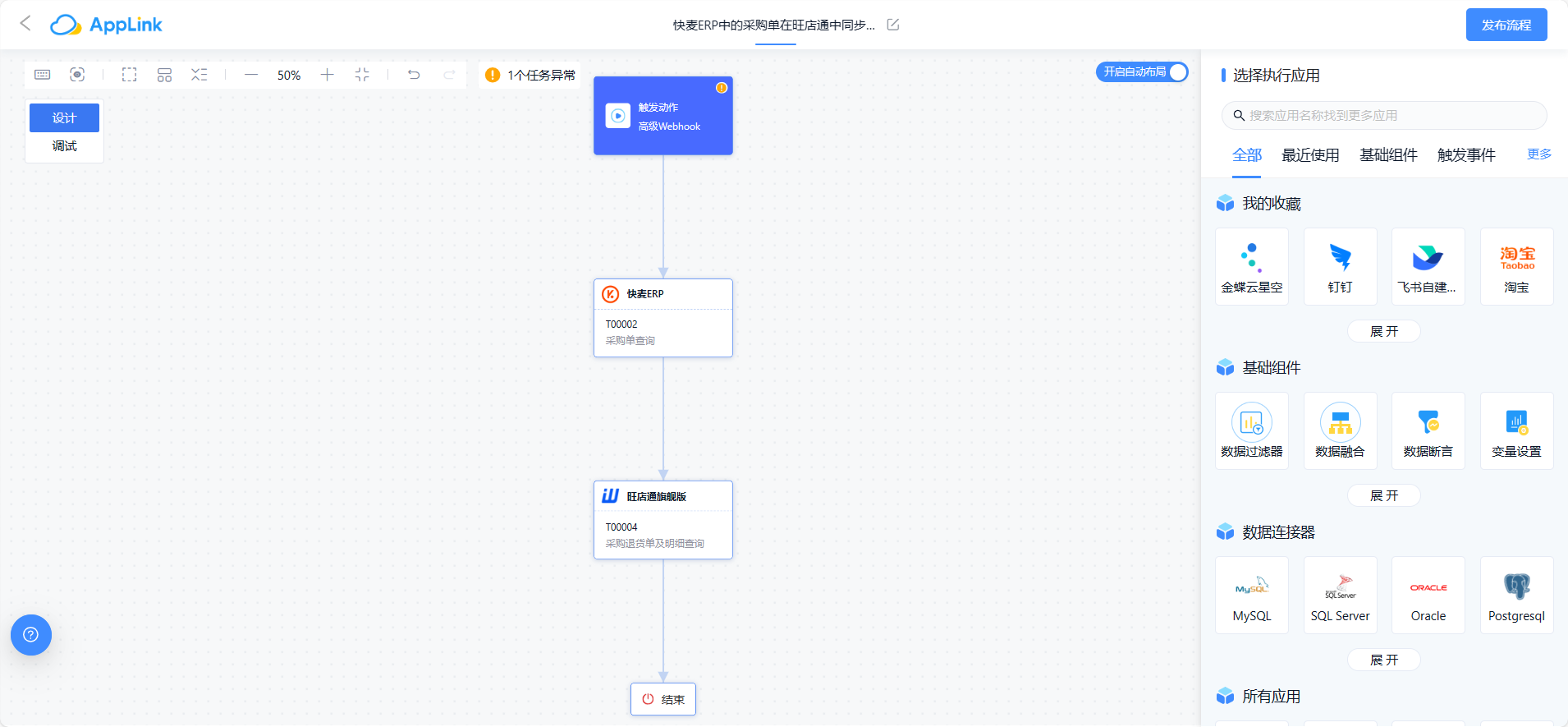The image size is (1568, 727).
Task: Toggle the 开启自动布局 switch
Action: click(1142, 72)
